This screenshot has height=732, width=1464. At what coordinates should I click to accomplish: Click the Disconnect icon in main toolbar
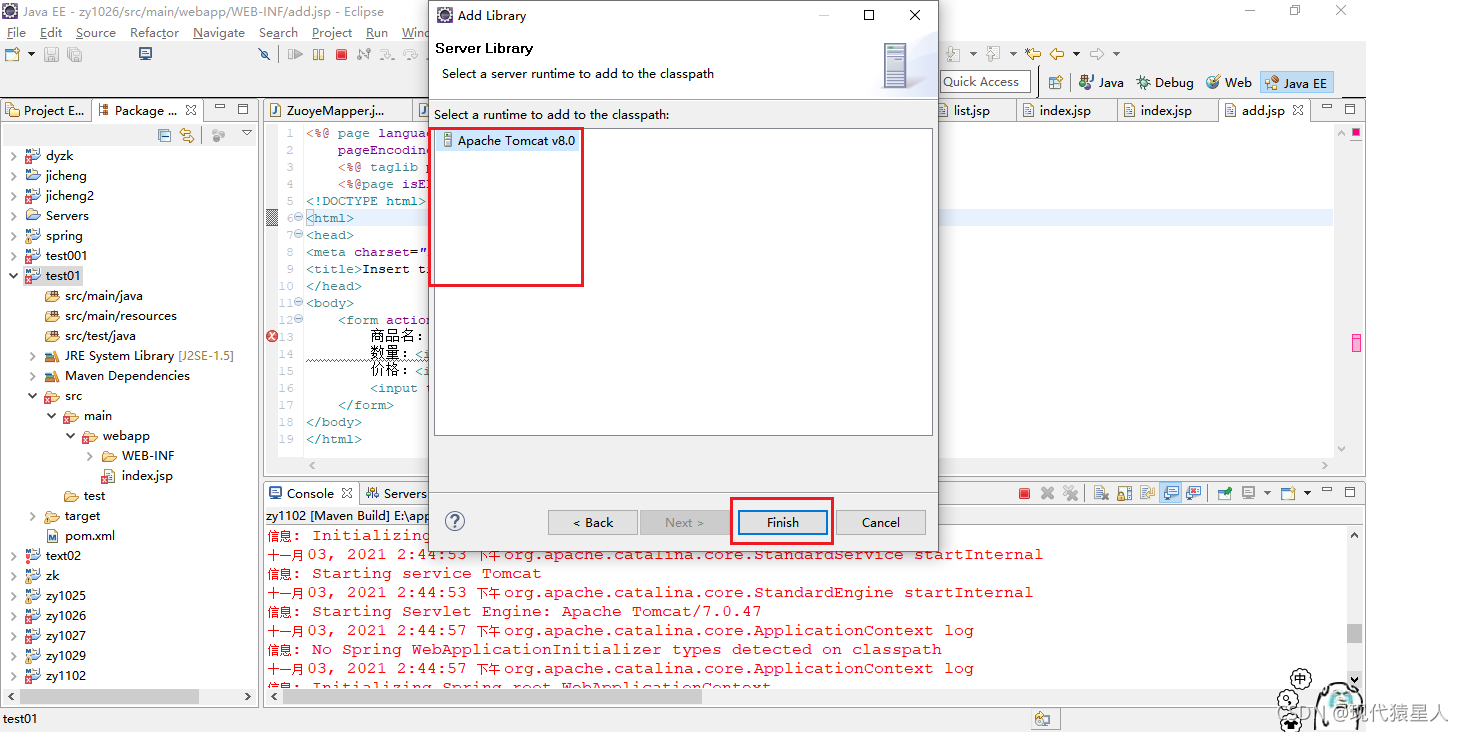364,54
